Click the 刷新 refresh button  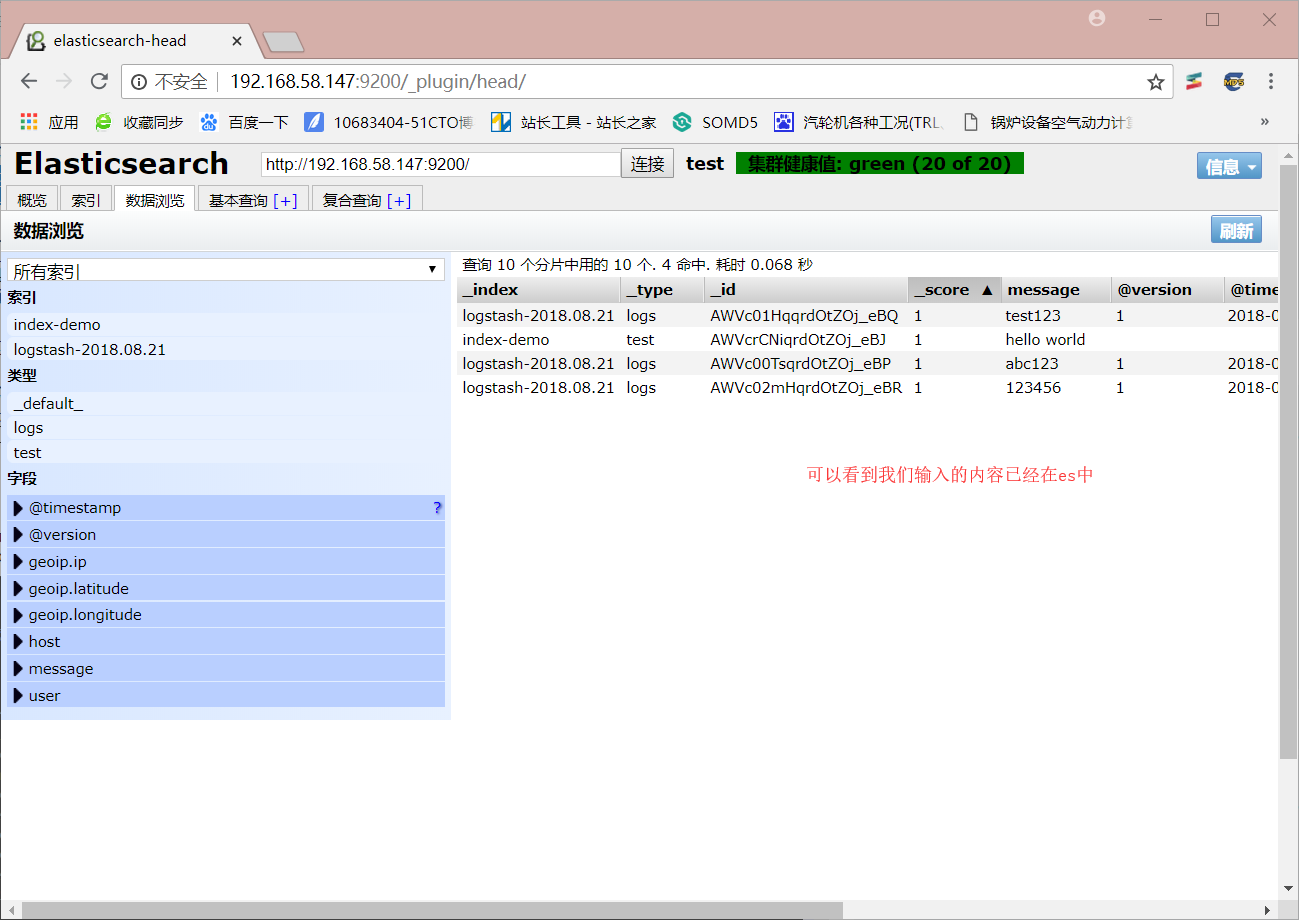(1236, 230)
